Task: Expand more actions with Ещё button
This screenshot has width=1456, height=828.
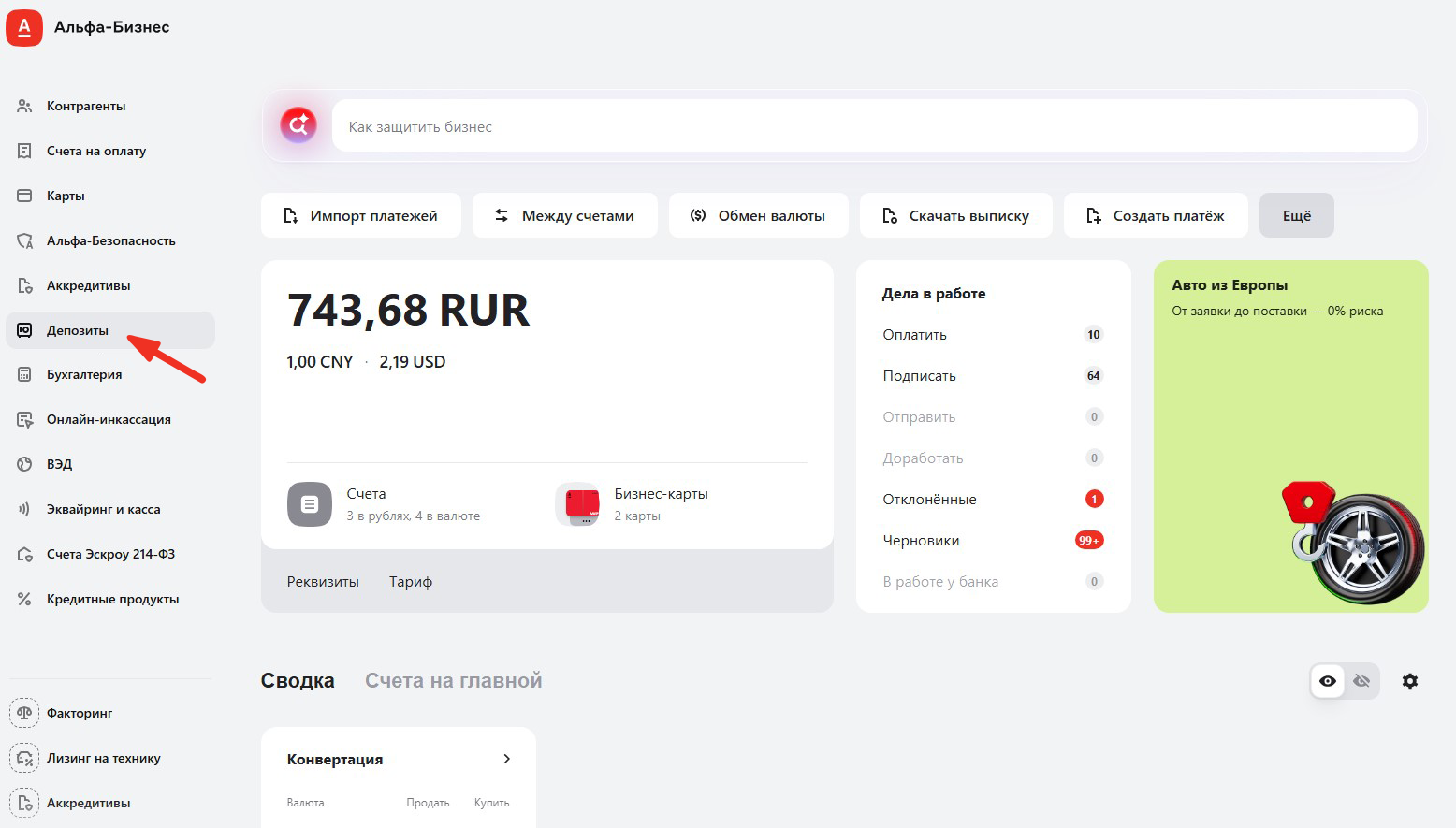Action: coord(1296,215)
